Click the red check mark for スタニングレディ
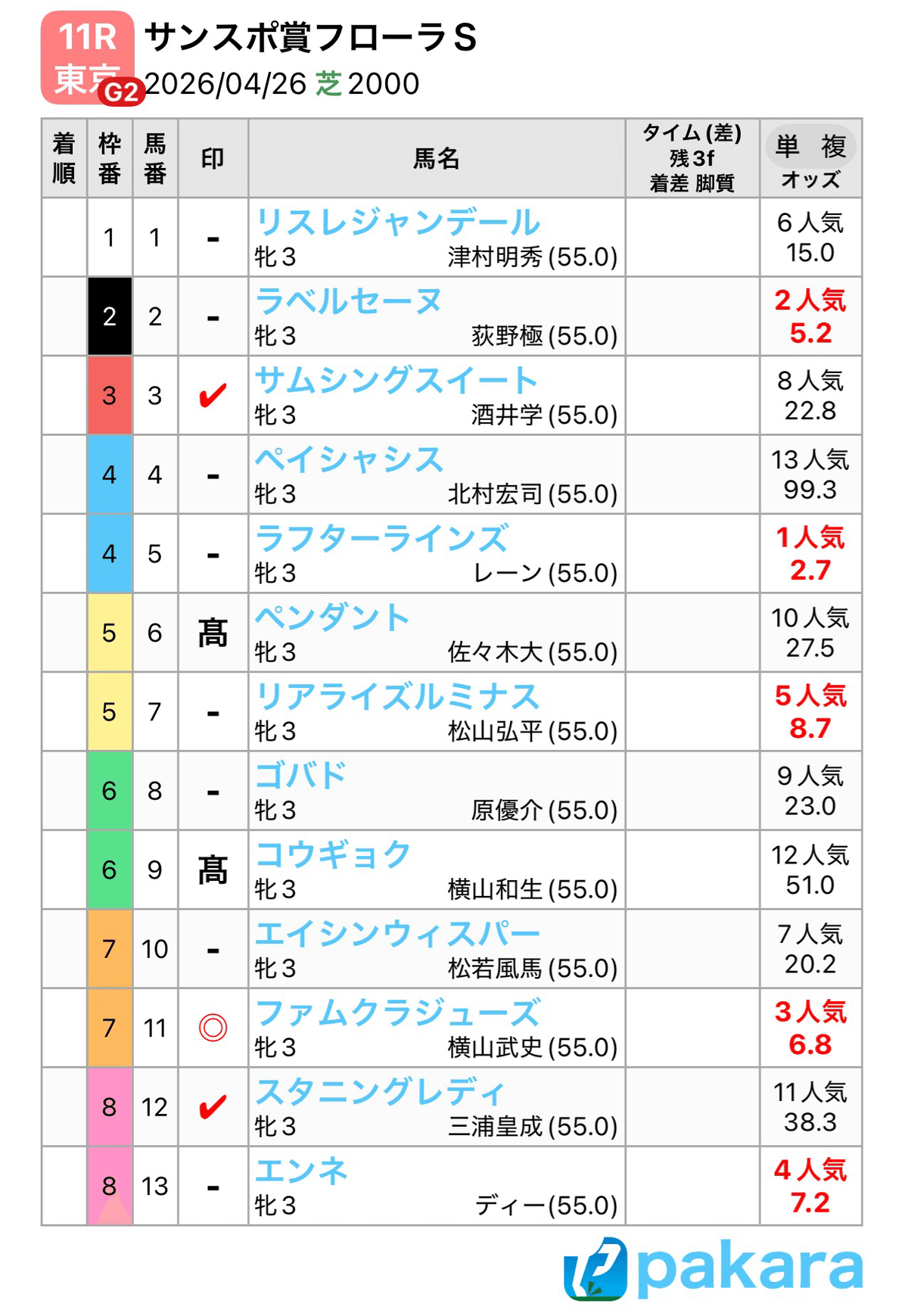 point(213,1107)
